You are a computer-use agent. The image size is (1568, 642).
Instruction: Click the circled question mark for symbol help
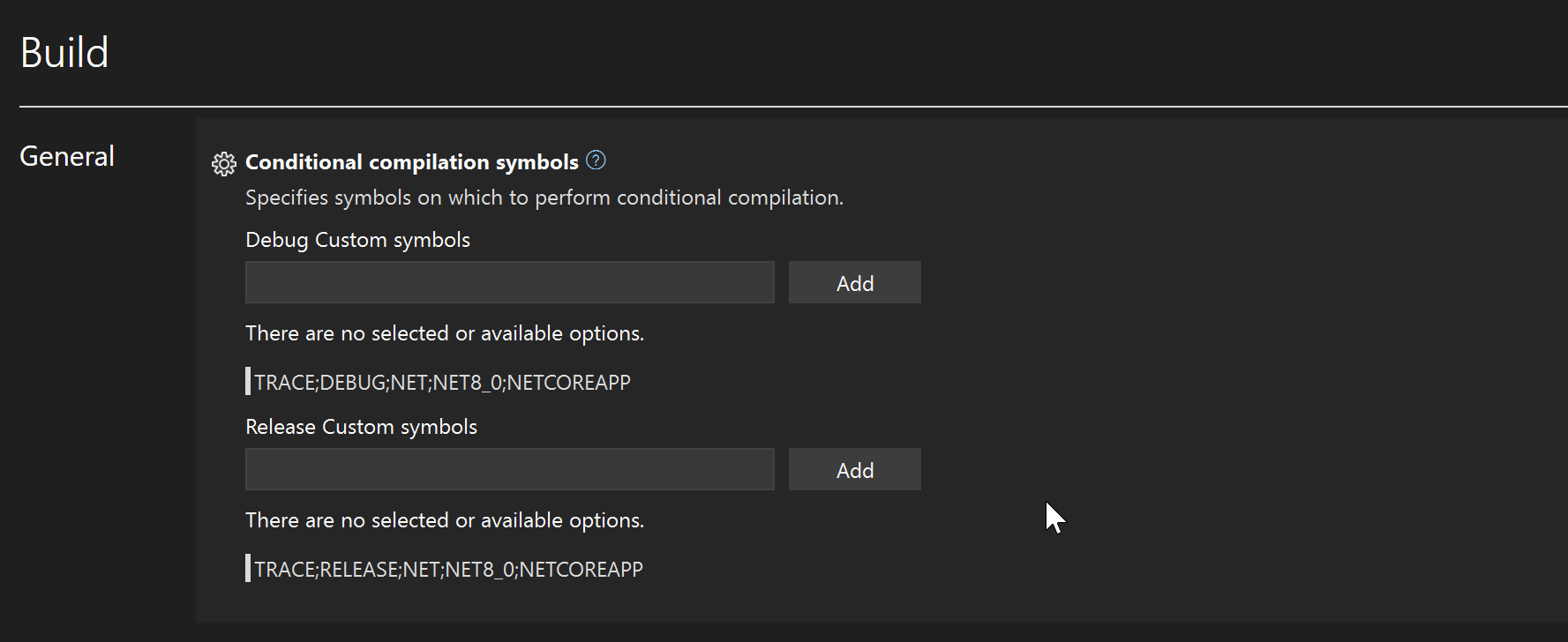[x=596, y=160]
